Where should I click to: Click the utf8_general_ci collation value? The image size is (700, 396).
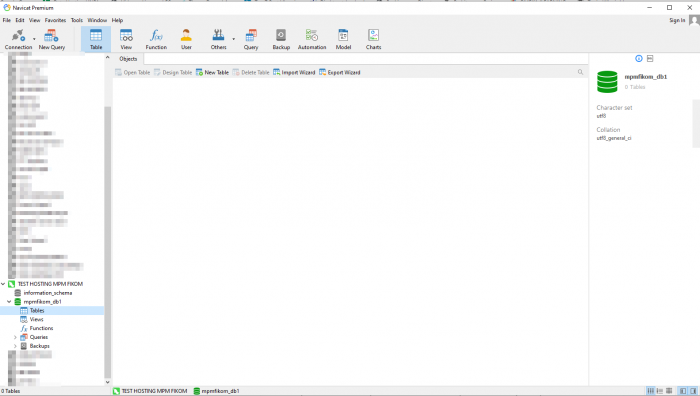(614, 138)
